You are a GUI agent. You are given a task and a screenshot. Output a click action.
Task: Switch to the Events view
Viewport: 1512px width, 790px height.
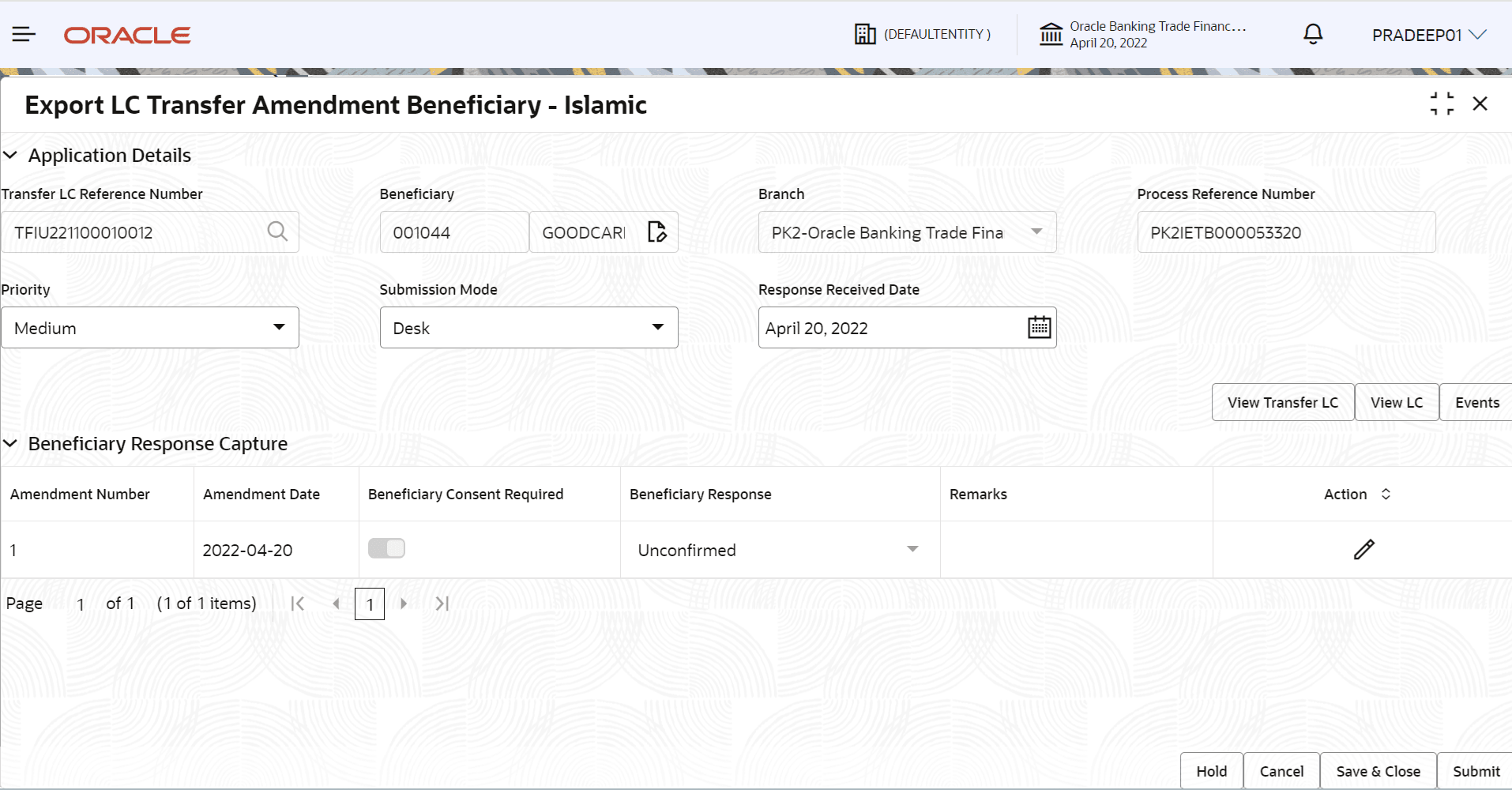pyautogui.click(x=1477, y=401)
